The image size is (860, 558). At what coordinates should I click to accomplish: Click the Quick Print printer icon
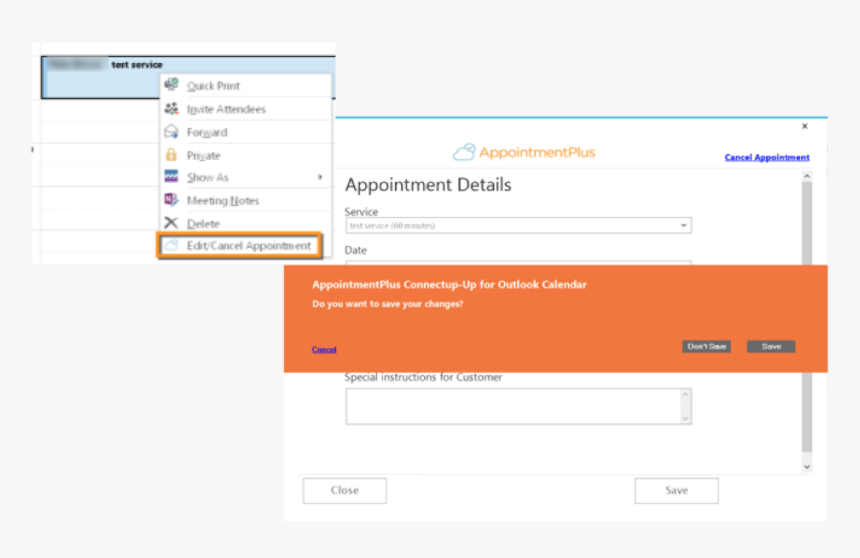172,84
